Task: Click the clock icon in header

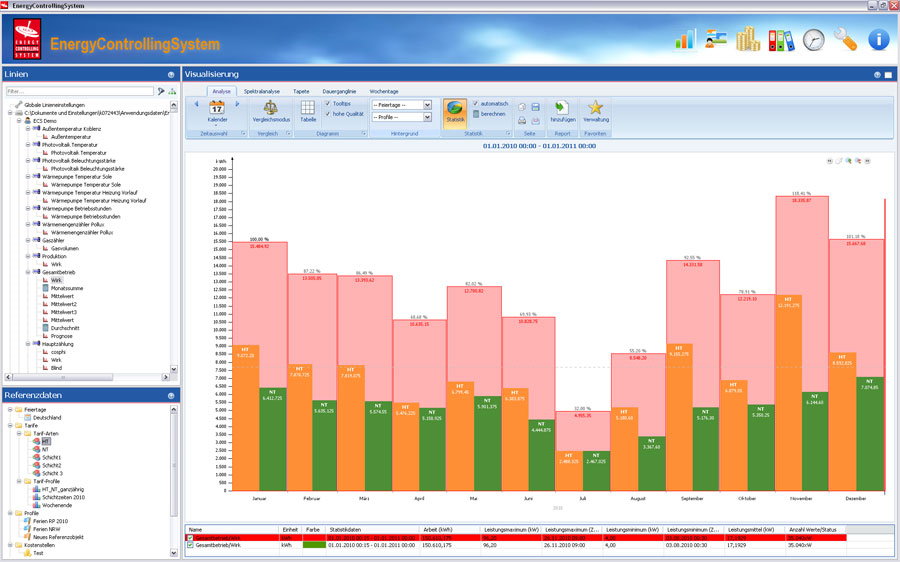Action: [x=814, y=39]
